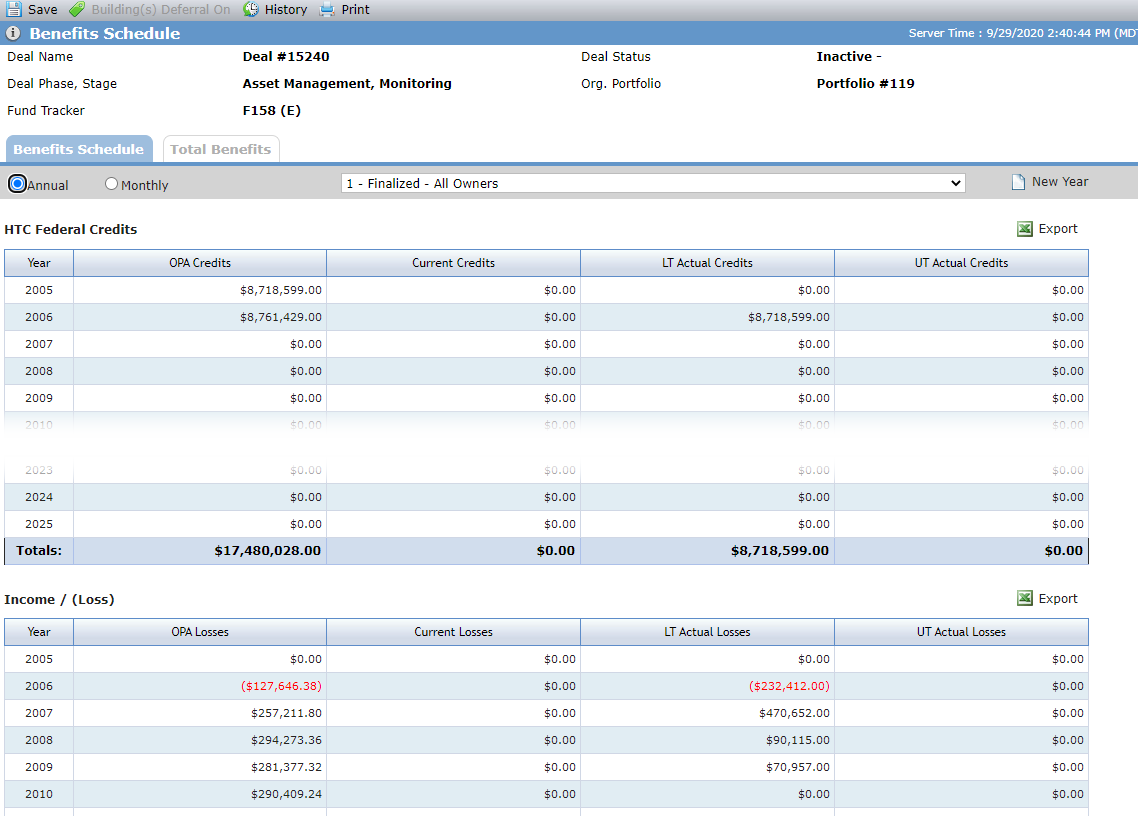Click the $17,480,028.00 totals value
This screenshot has height=817, width=1138.
(x=268, y=551)
